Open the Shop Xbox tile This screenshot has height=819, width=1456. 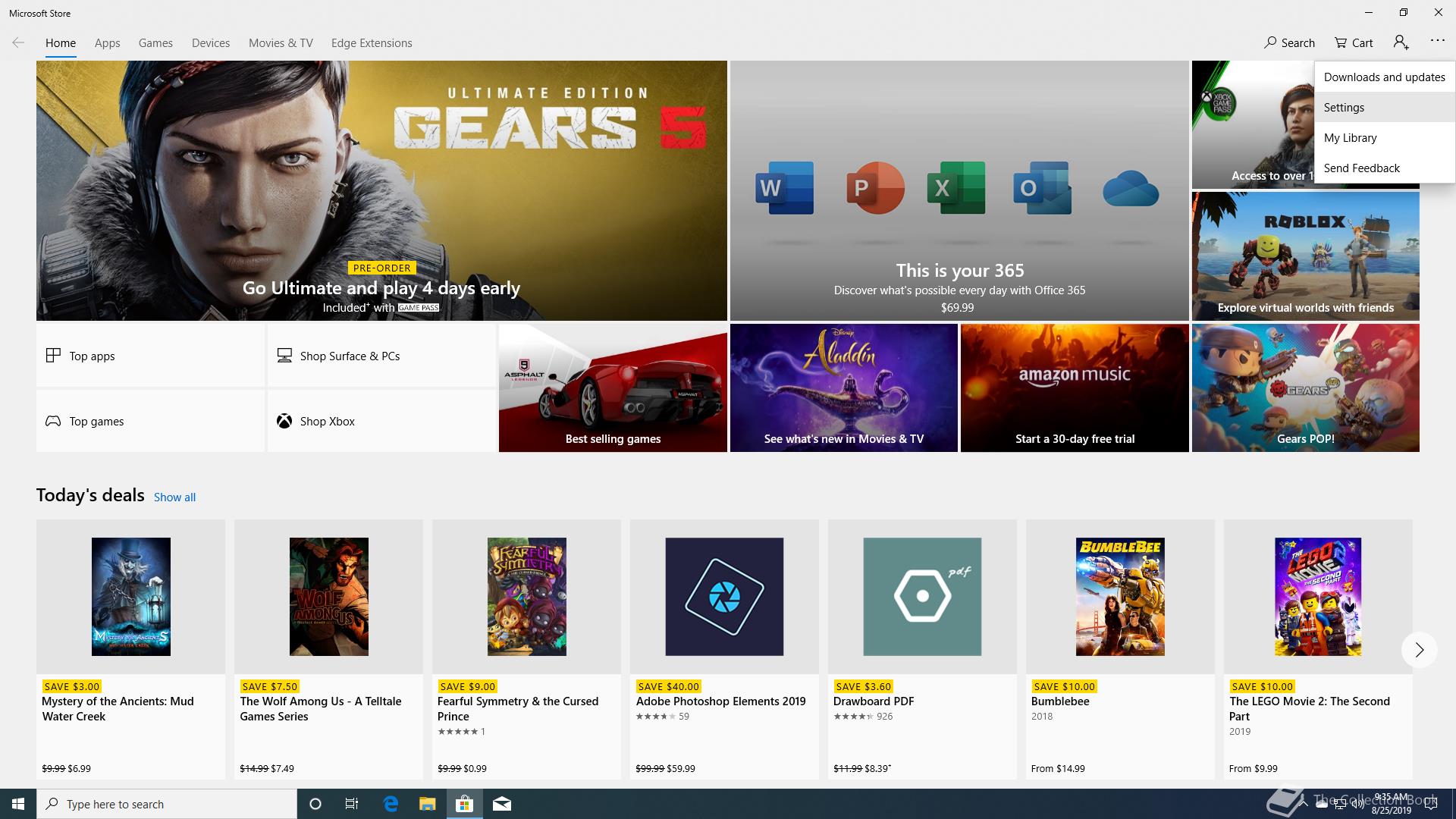381,421
